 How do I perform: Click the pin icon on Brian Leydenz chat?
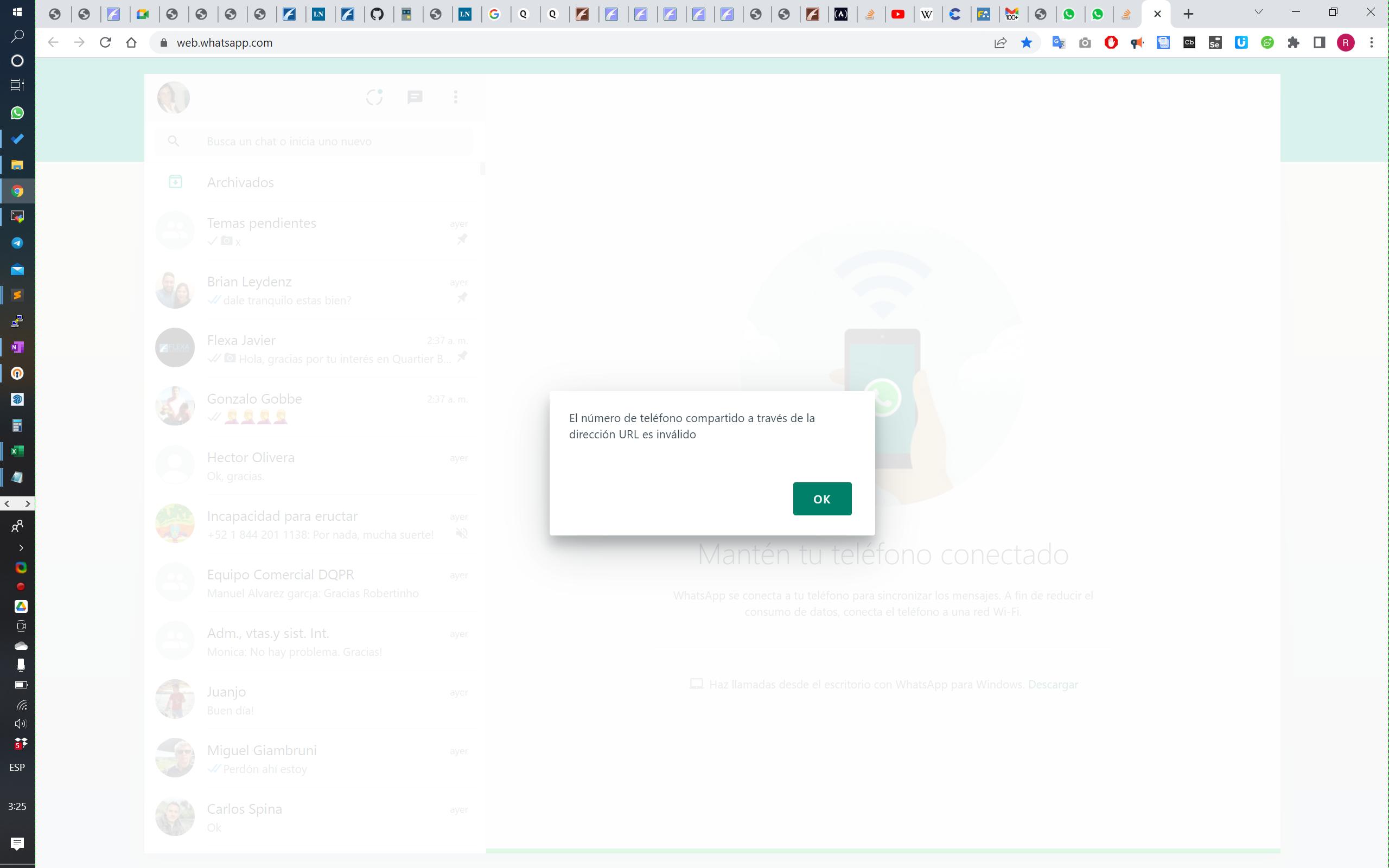(462, 298)
